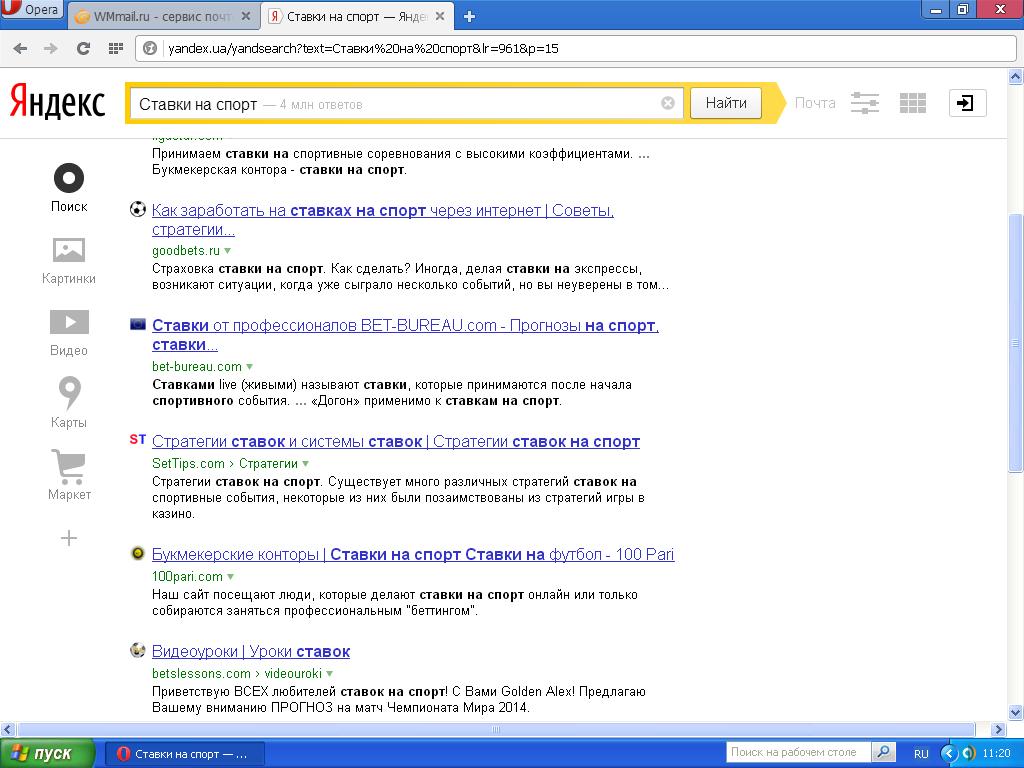Open a new tab with plus button
This screenshot has height=768, width=1024.
click(469, 17)
